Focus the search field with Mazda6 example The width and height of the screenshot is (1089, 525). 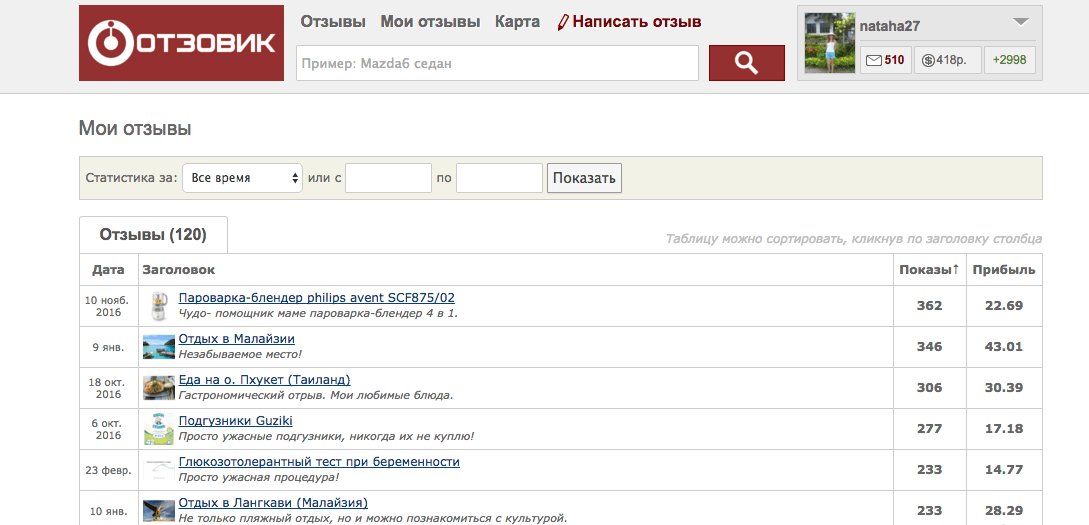point(497,63)
